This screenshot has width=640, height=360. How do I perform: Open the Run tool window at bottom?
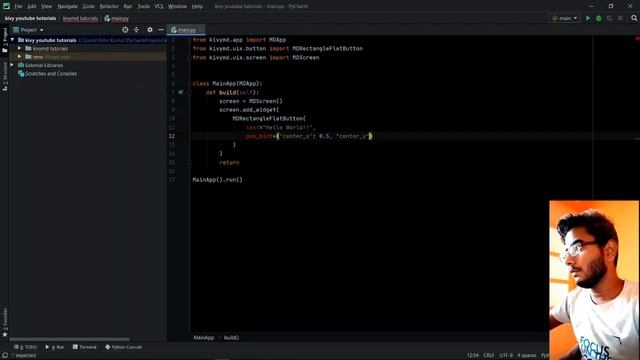pyautogui.click(x=55, y=347)
